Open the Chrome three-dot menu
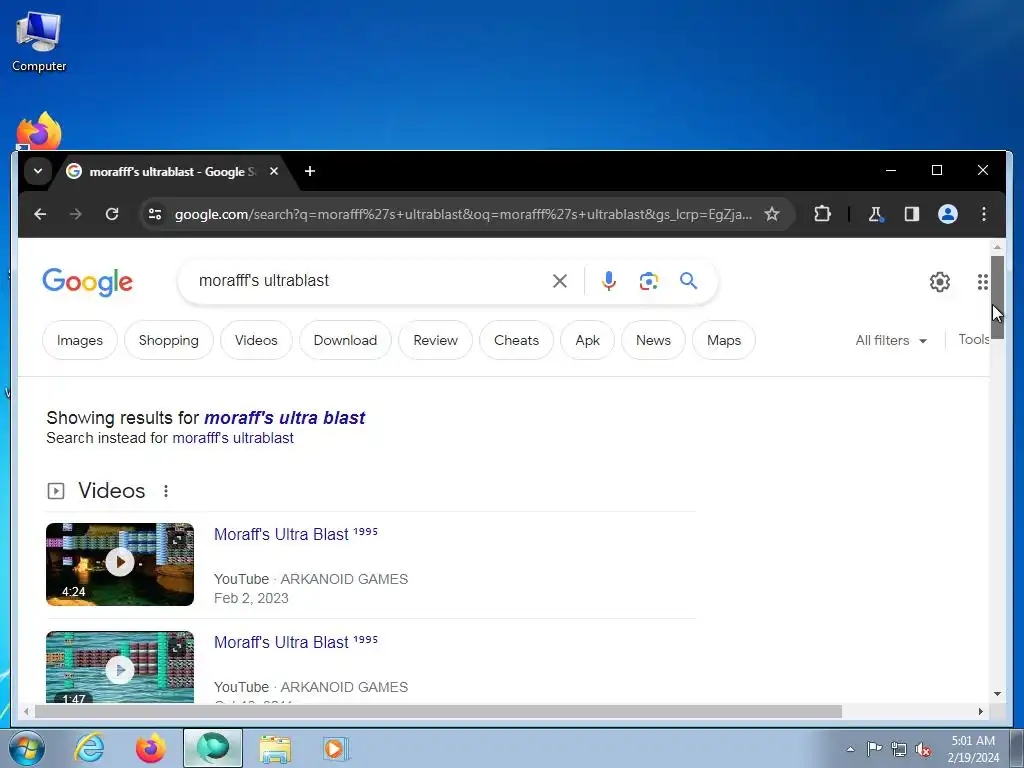Image resolution: width=1024 pixels, height=768 pixels. coord(984,214)
